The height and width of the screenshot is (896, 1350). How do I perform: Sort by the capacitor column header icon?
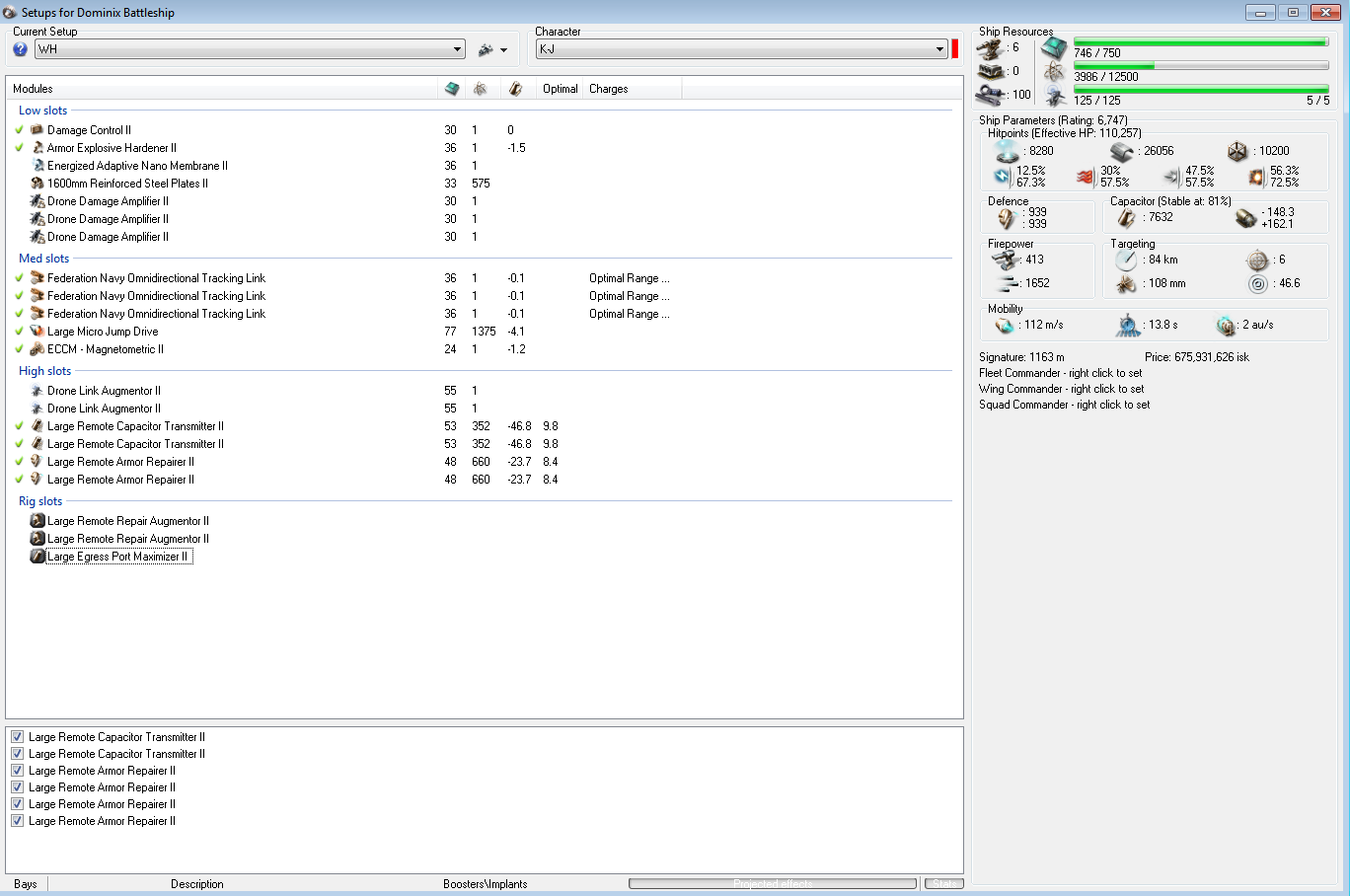515,89
